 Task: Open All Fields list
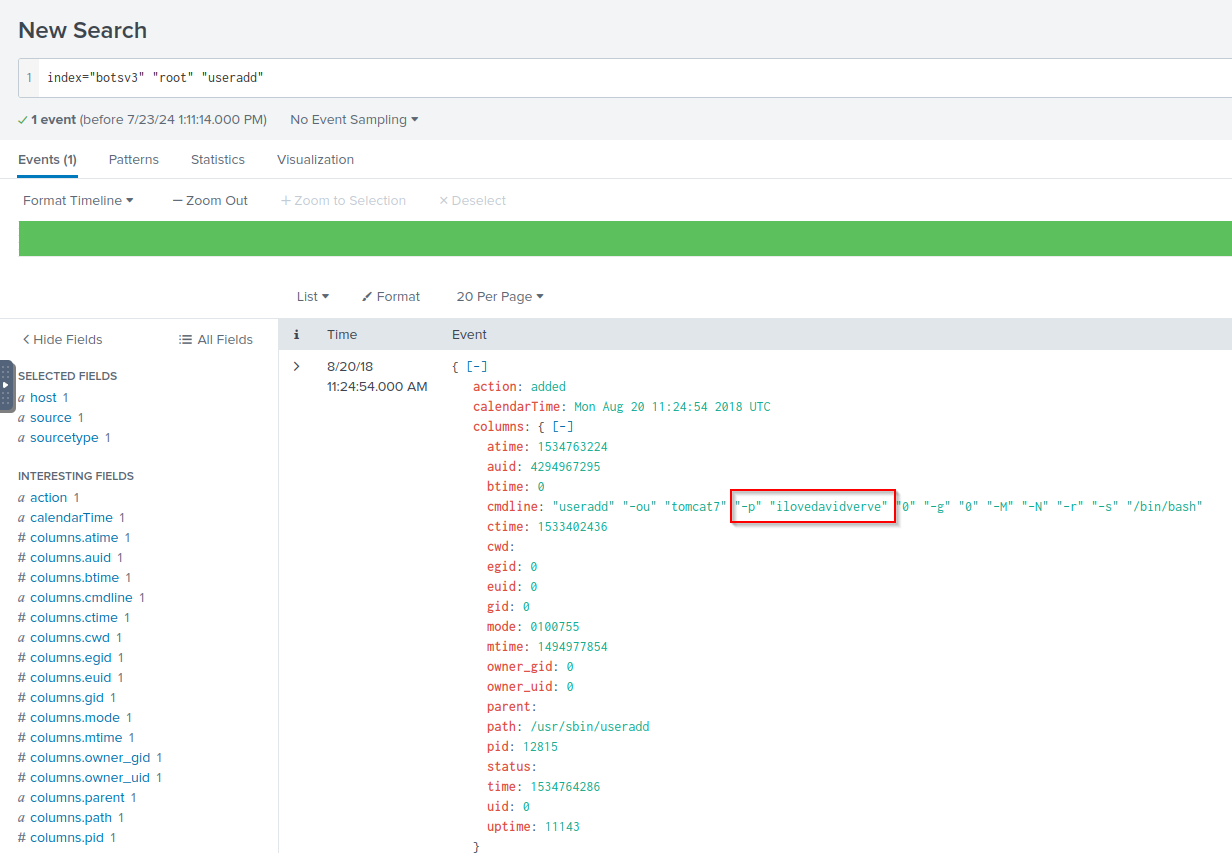[215, 340]
